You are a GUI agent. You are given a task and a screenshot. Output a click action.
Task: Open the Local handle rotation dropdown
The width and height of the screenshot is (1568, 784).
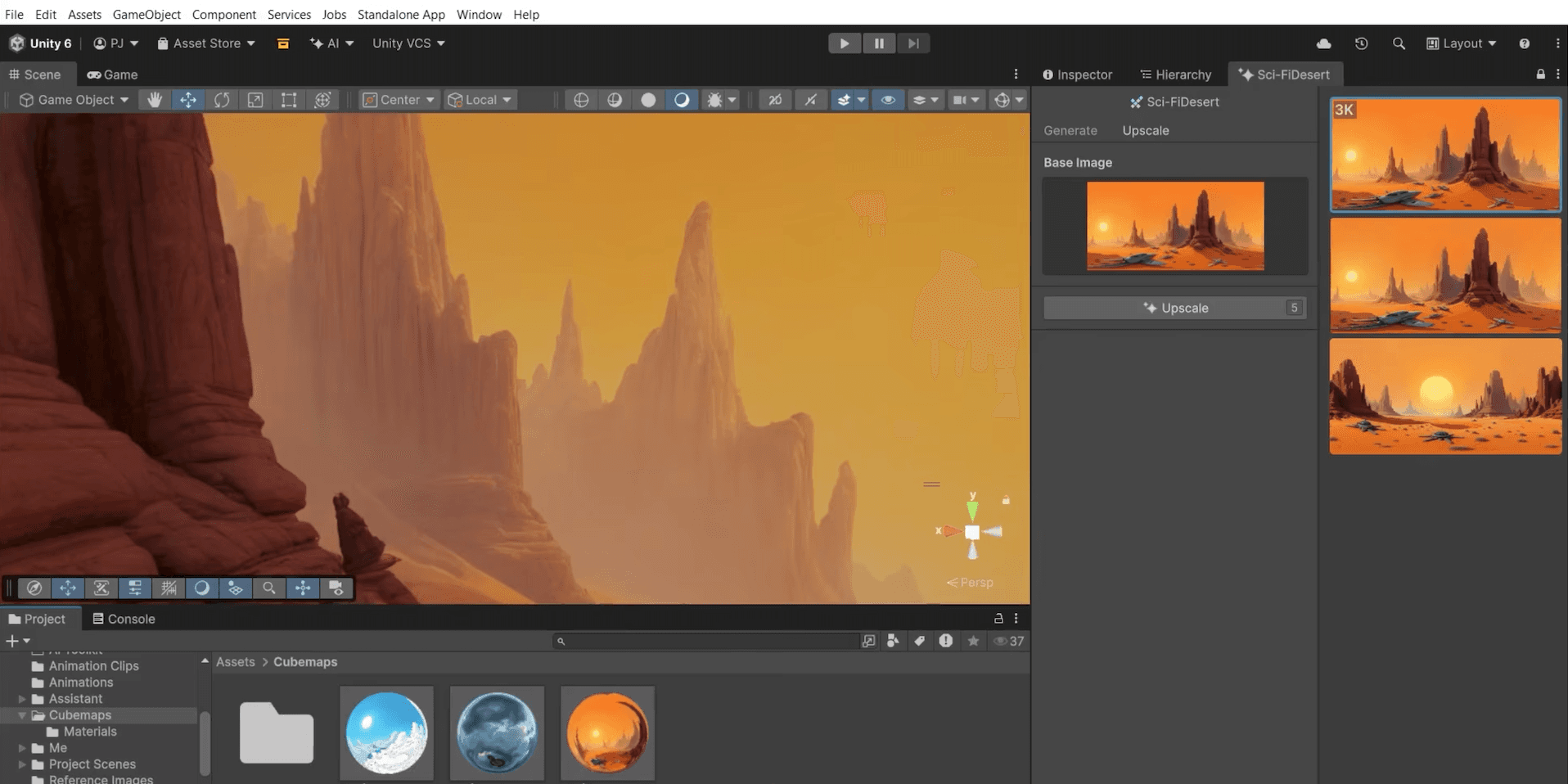(480, 100)
